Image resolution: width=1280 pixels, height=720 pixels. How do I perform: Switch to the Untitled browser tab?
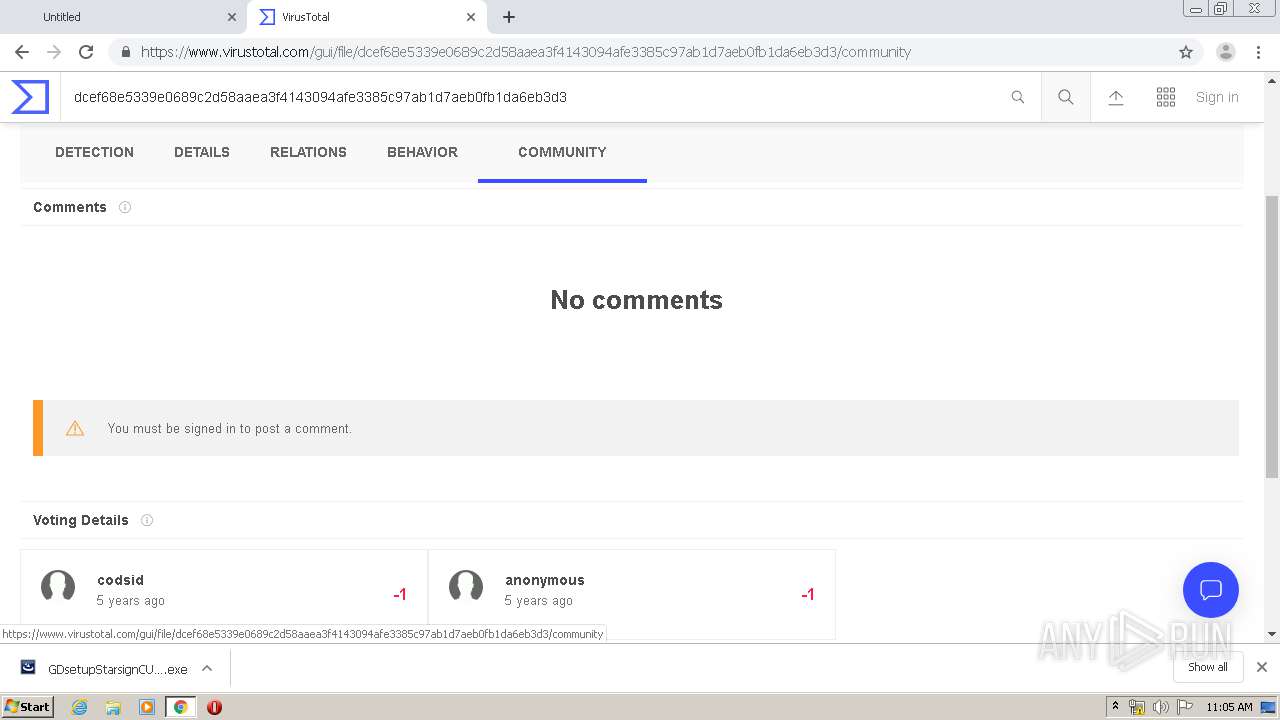(123, 17)
